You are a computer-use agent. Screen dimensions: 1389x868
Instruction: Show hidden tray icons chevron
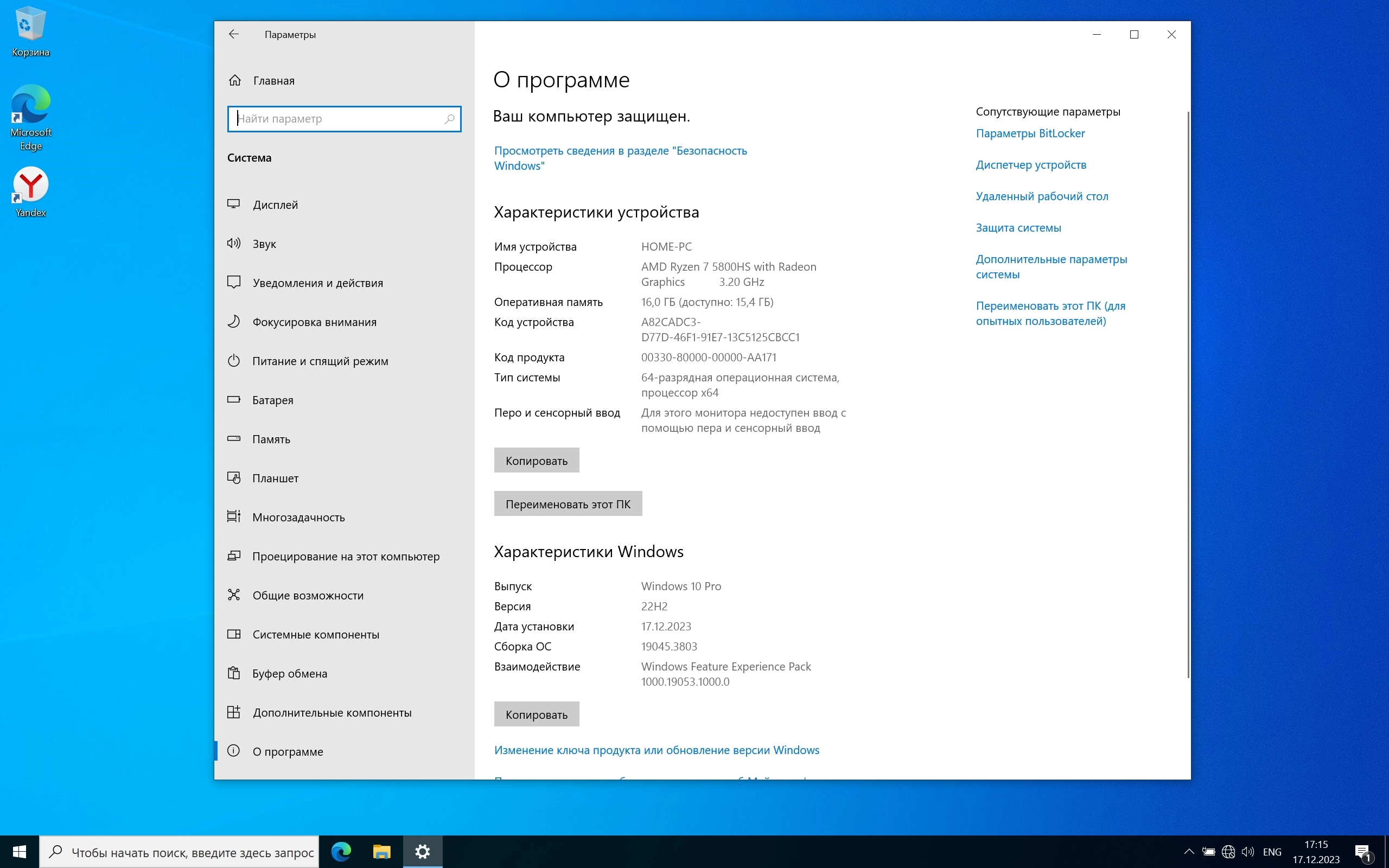pos(1189,851)
